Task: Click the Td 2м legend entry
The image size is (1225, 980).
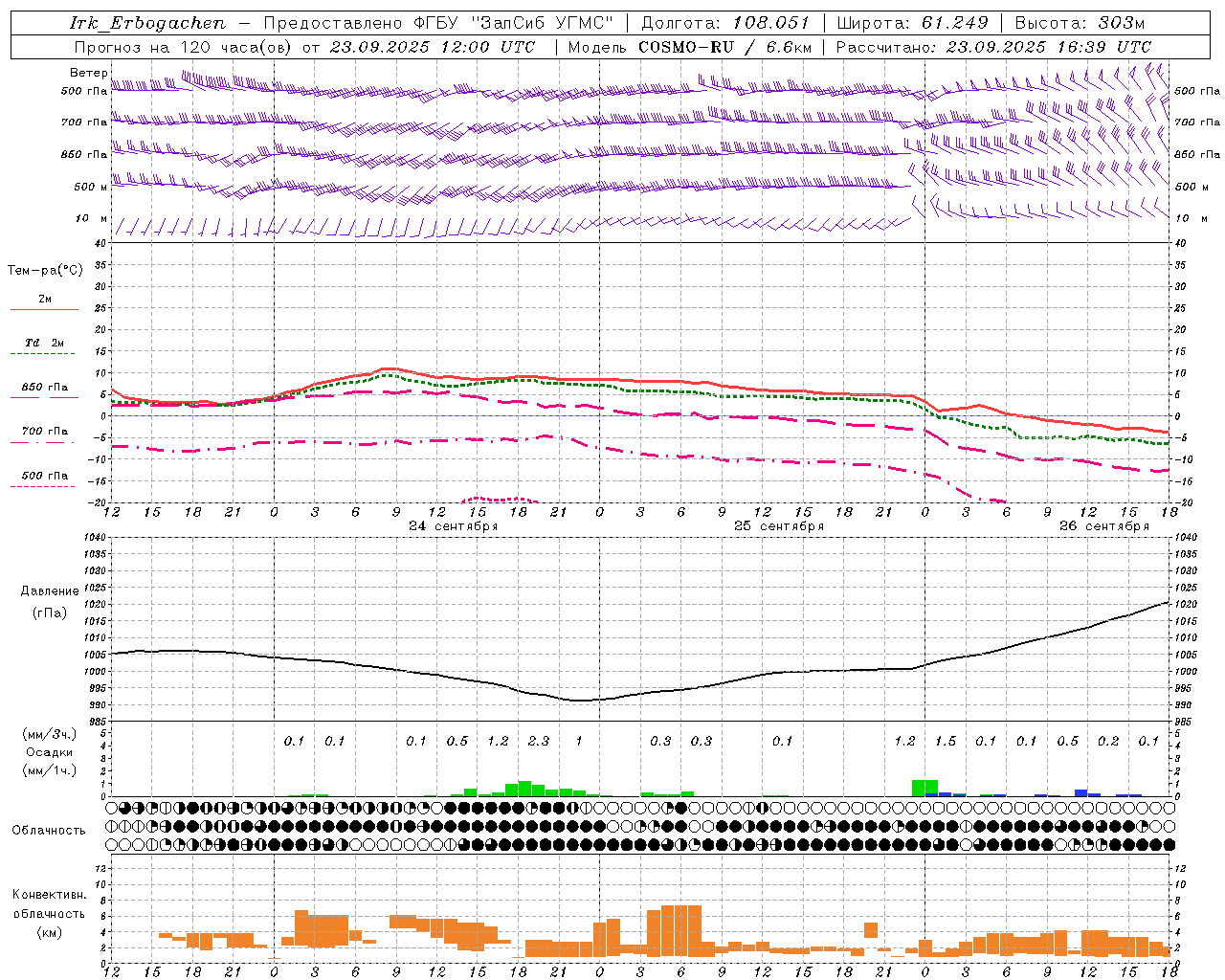Action: (x=44, y=343)
